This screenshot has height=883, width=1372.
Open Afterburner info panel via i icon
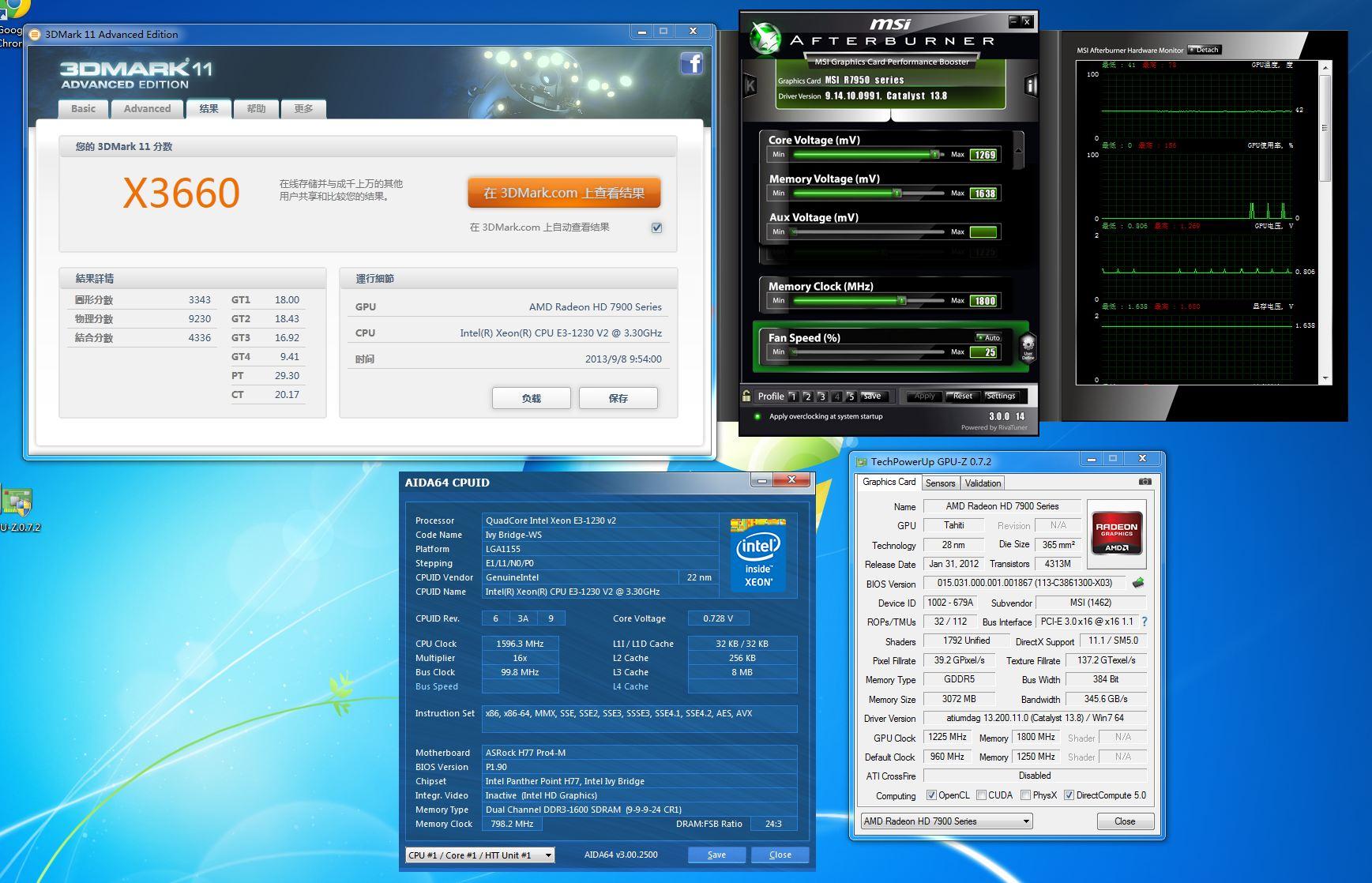(1030, 85)
